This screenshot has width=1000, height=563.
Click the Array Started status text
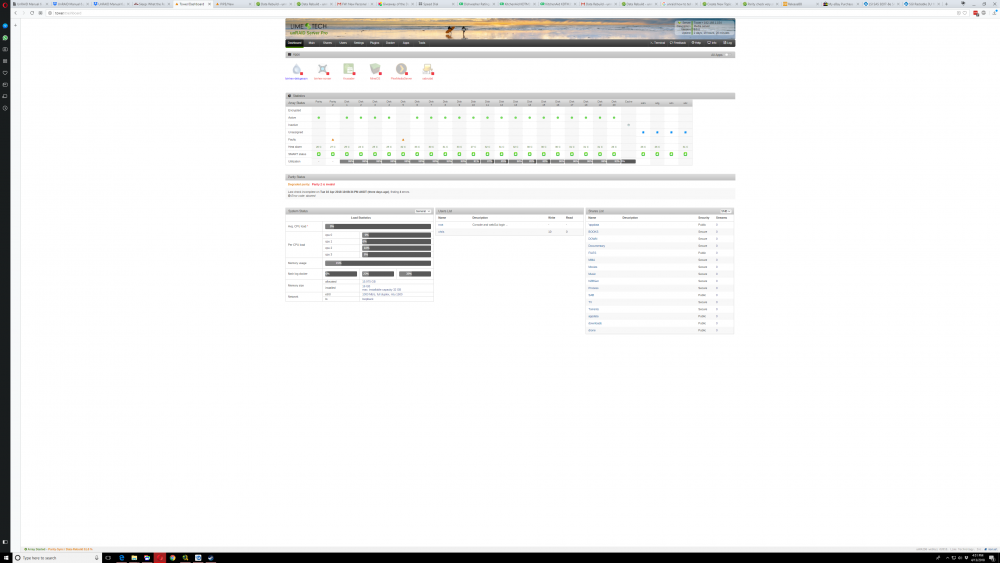pyautogui.click(x=36, y=549)
